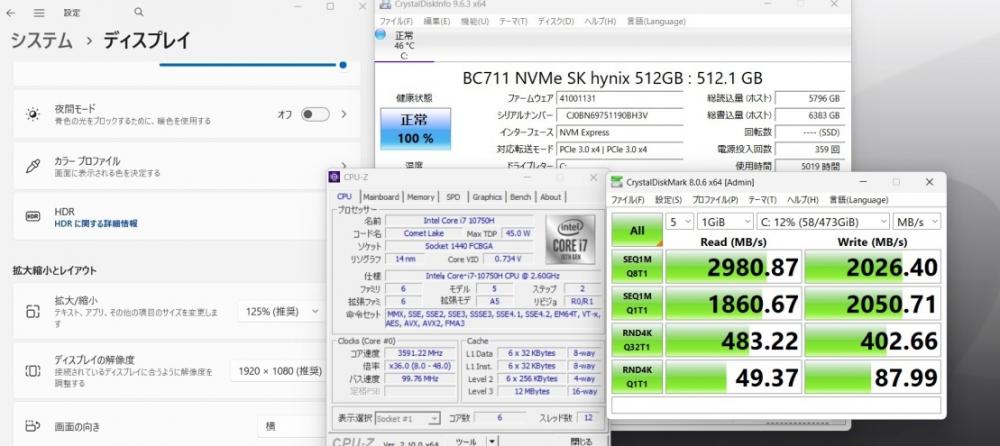
Task: Click the CPU-Z 閉じる button
Action: click(x=580, y=441)
